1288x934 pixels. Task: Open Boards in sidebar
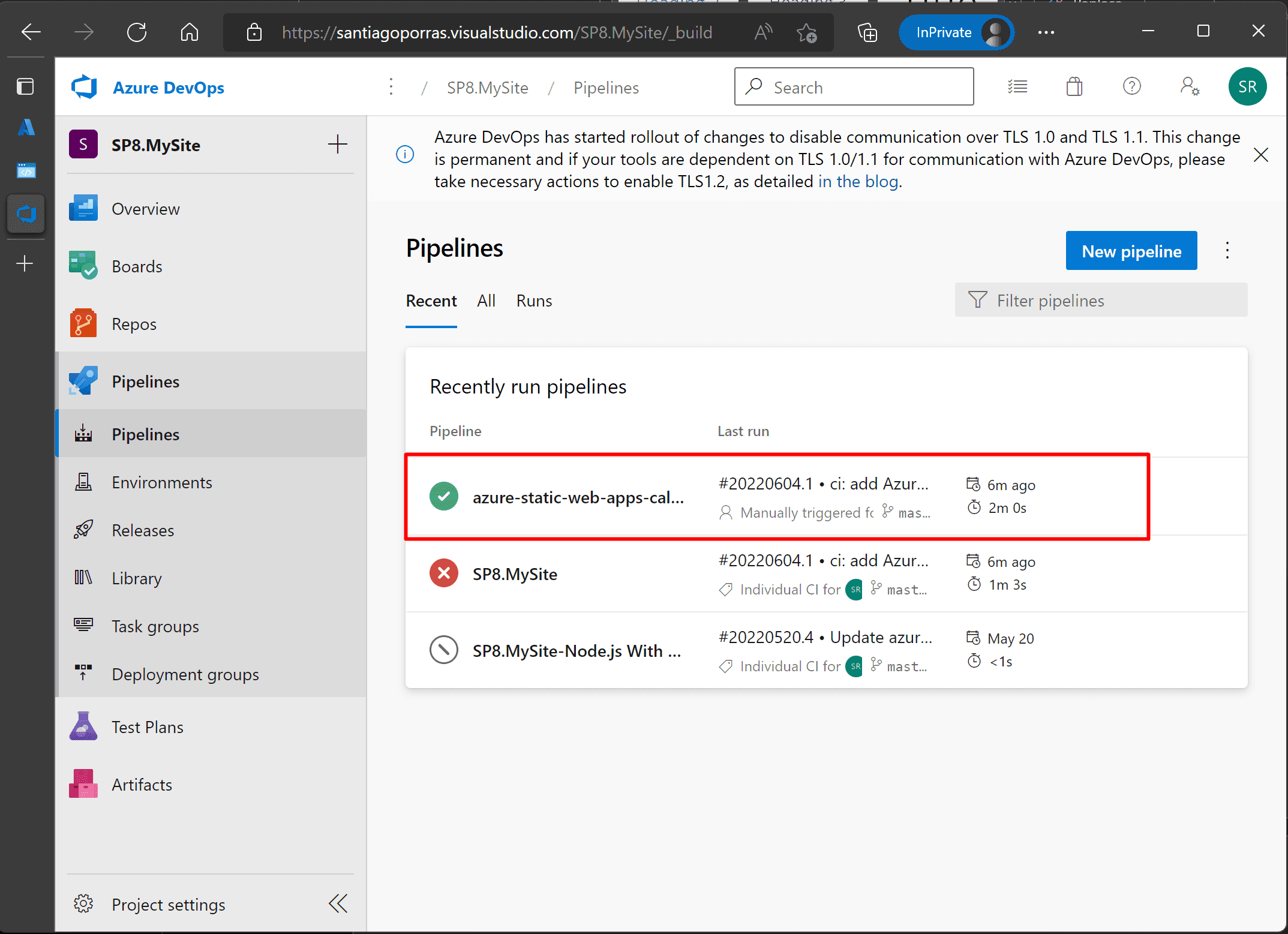[x=211, y=266]
